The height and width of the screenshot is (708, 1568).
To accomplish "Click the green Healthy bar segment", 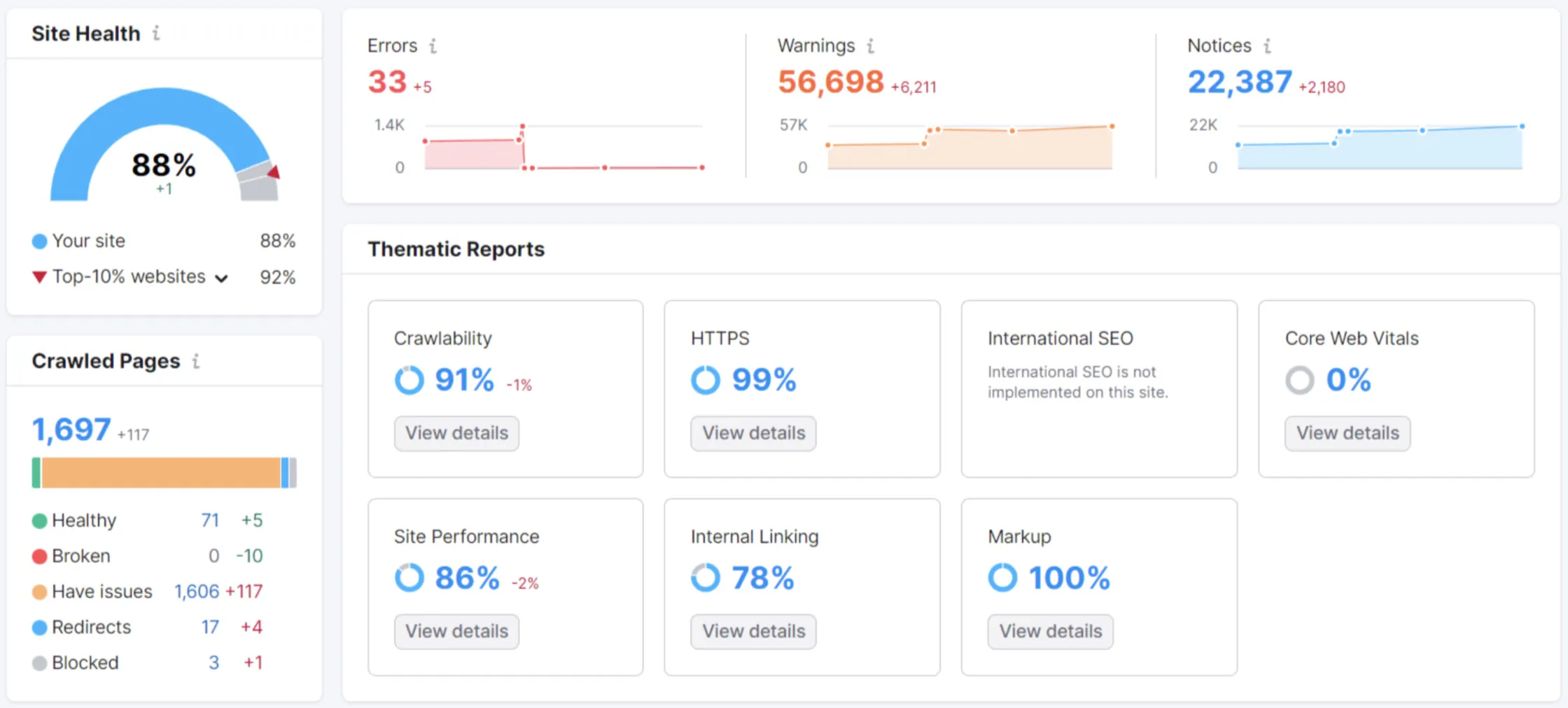I will point(36,473).
